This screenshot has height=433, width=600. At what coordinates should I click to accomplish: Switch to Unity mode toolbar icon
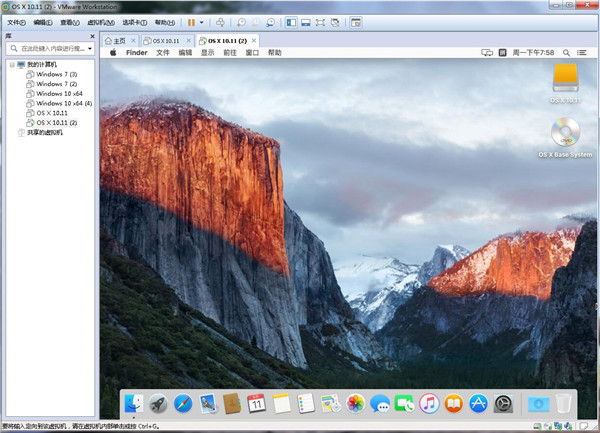pyautogui.click(x=335, y=23)
